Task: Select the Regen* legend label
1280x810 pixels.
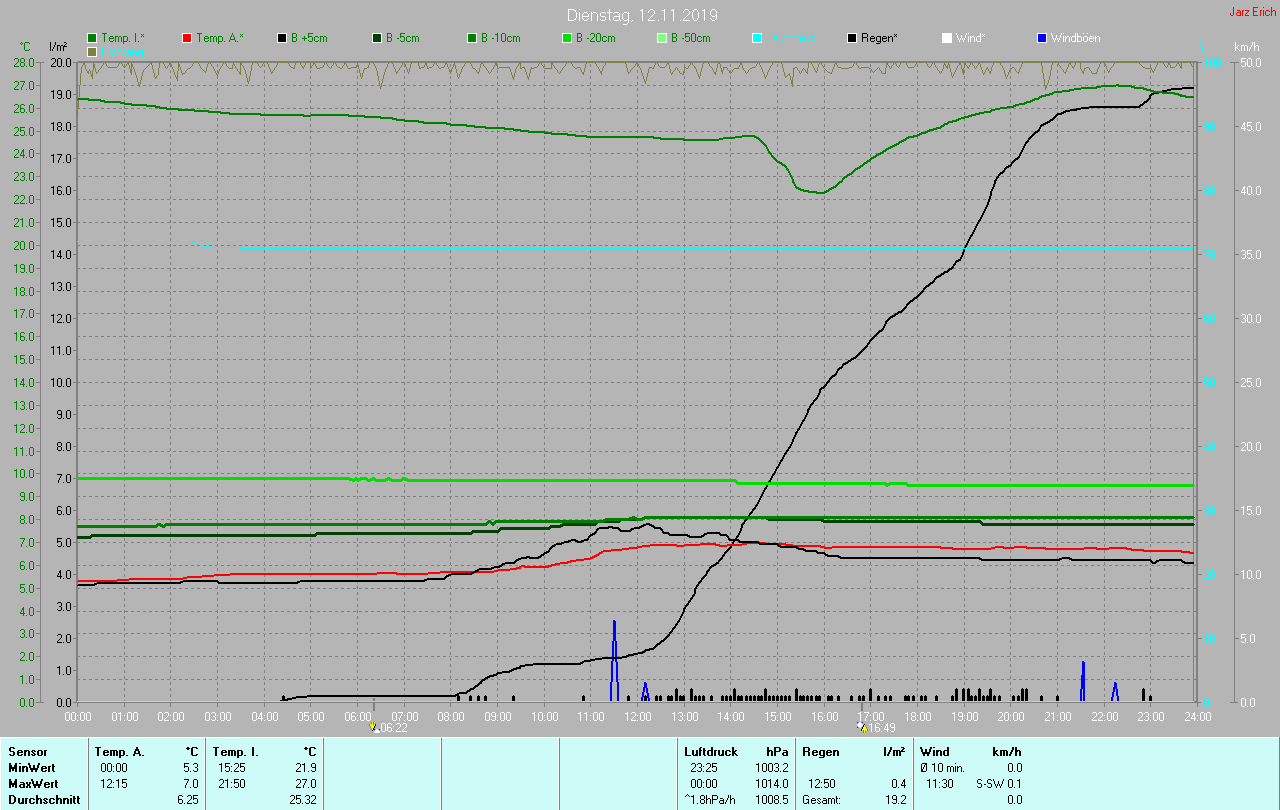Action: tap(879, 38)
